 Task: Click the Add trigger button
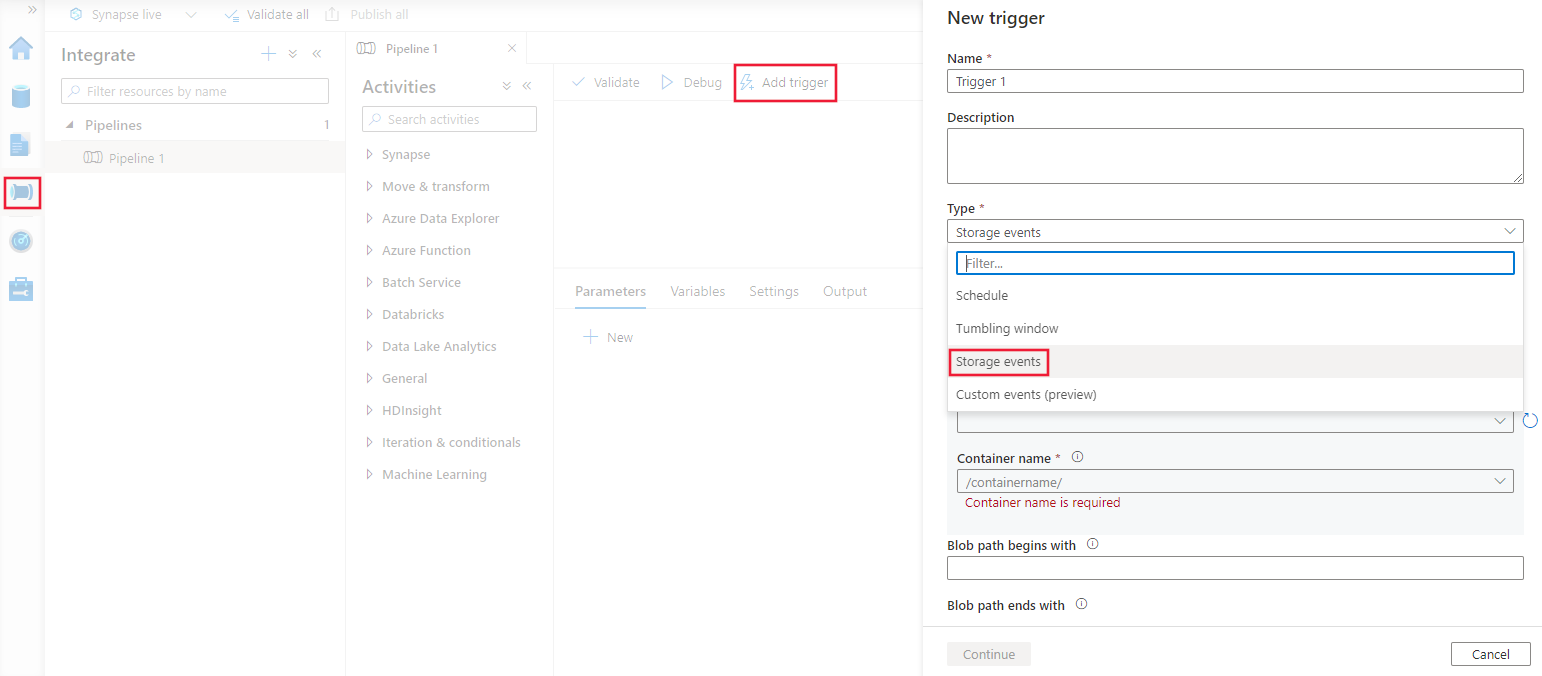[785, 82]
